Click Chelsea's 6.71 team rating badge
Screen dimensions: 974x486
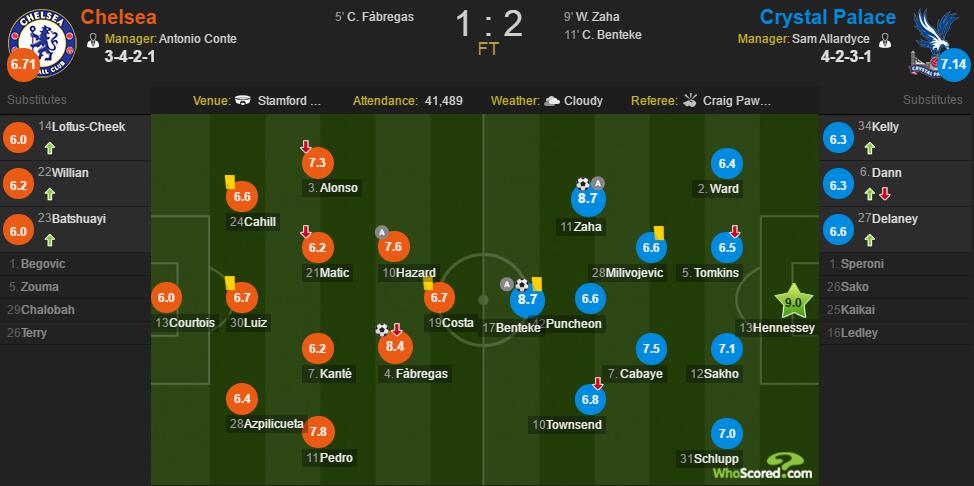tap(22, 66)
